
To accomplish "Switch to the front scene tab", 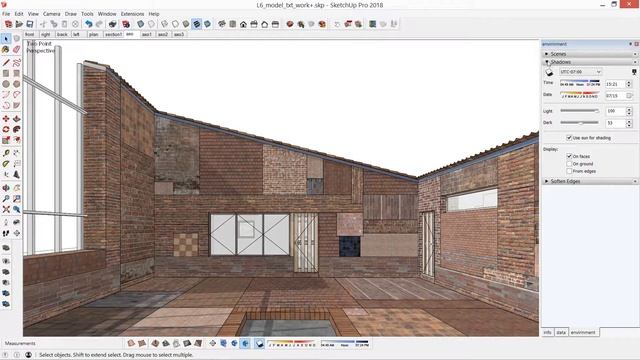I will tap(30, 34).
